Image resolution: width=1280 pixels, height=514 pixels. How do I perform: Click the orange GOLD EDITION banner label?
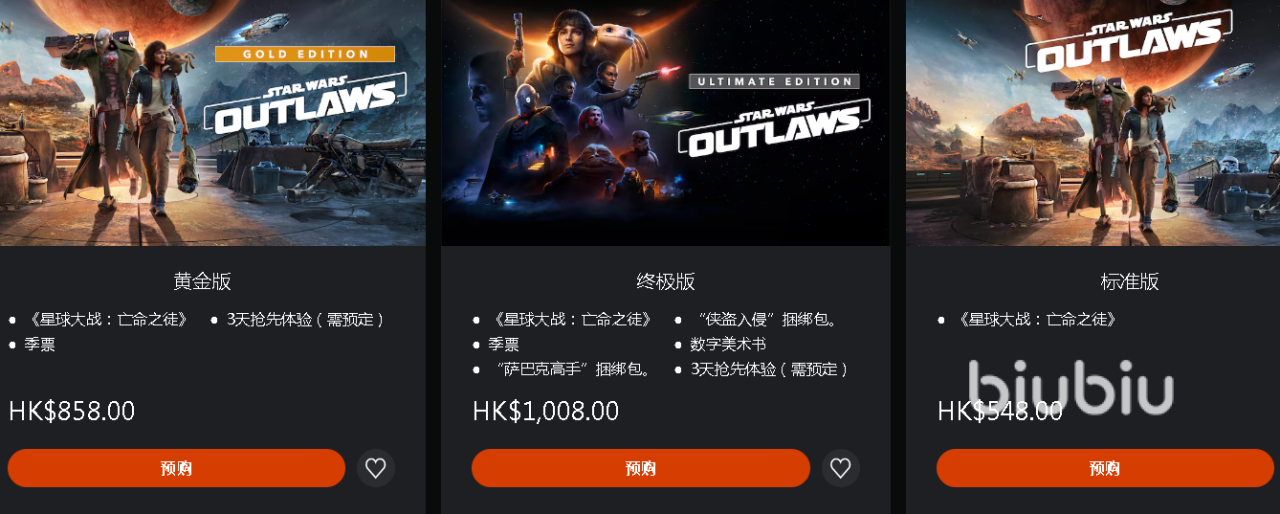click(x=305, y=54)
